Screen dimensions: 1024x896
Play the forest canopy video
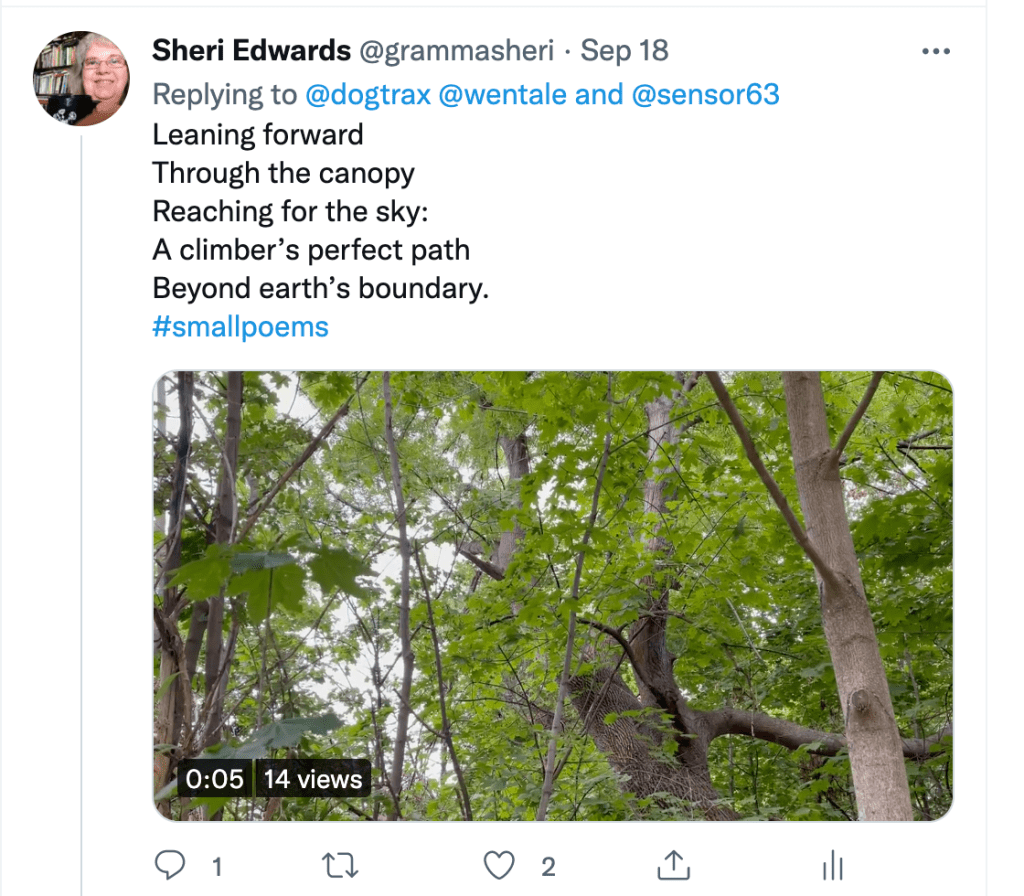click(552, 596)
